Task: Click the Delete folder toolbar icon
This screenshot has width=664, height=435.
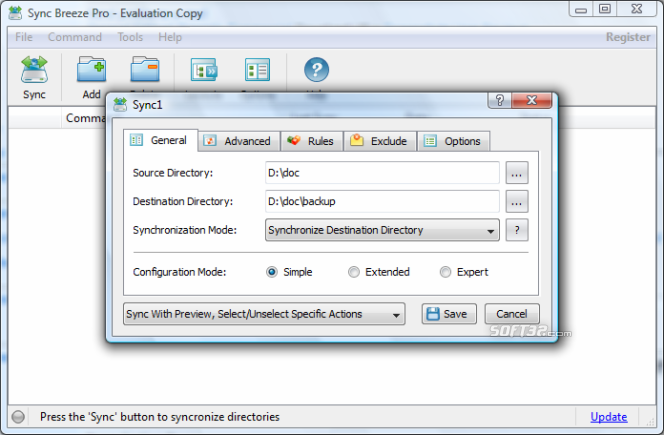Action: point(145,69)
